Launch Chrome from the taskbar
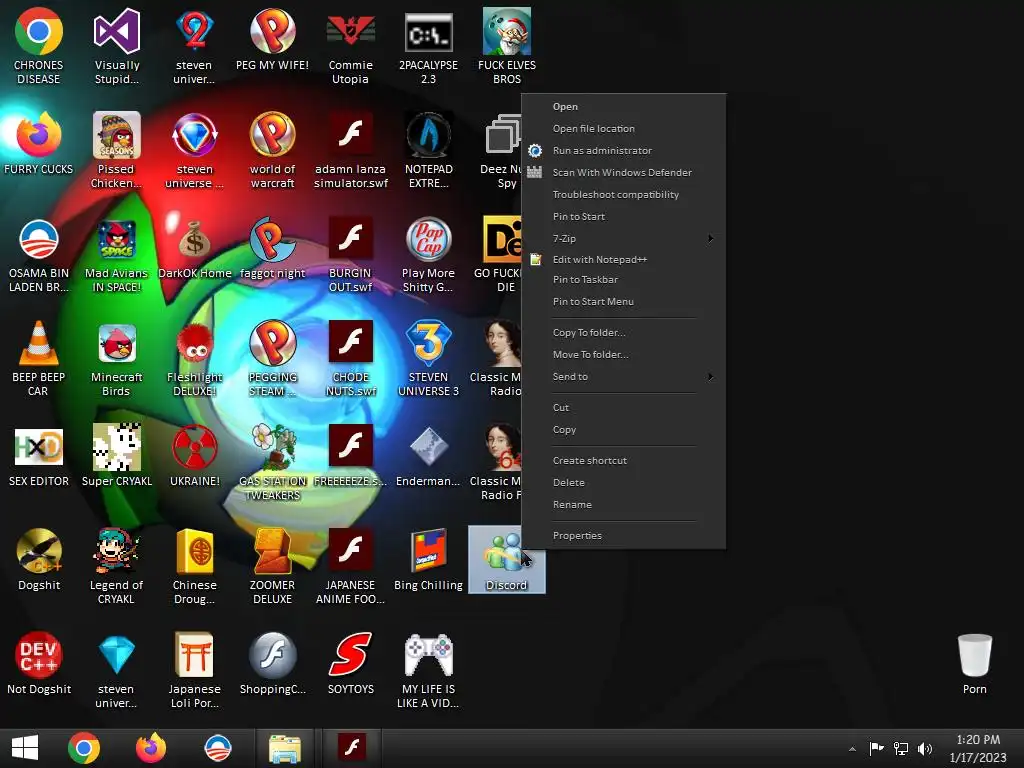 pyautogui.click(x=84, y=748)
